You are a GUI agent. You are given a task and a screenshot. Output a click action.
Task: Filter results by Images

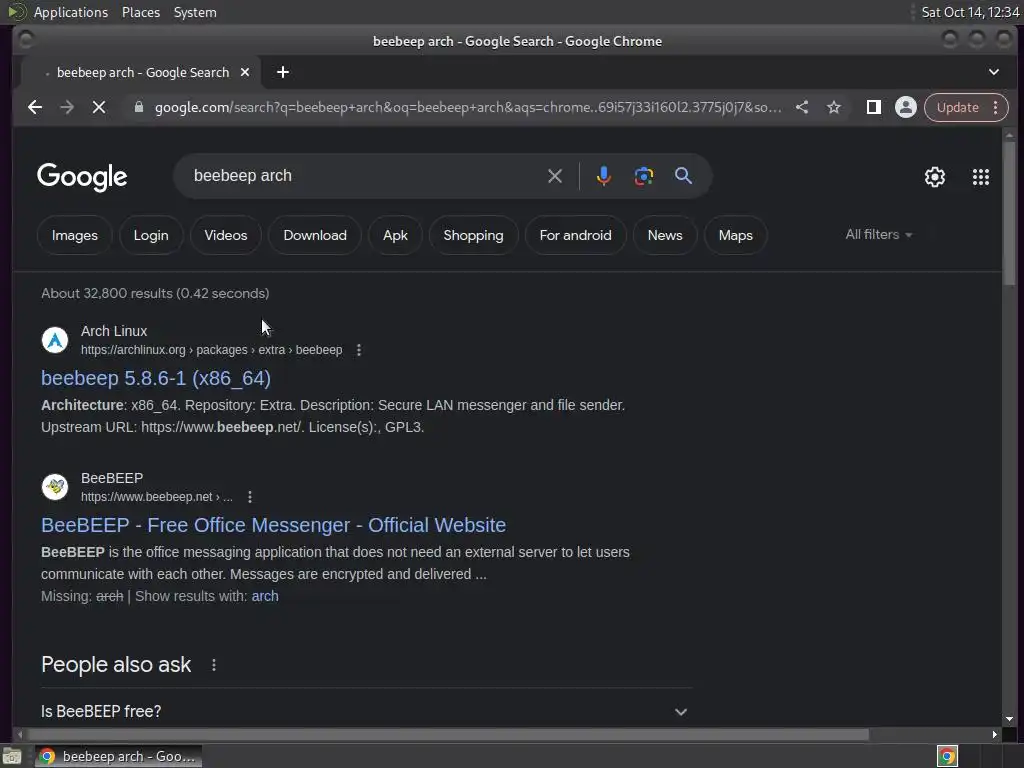74,235
